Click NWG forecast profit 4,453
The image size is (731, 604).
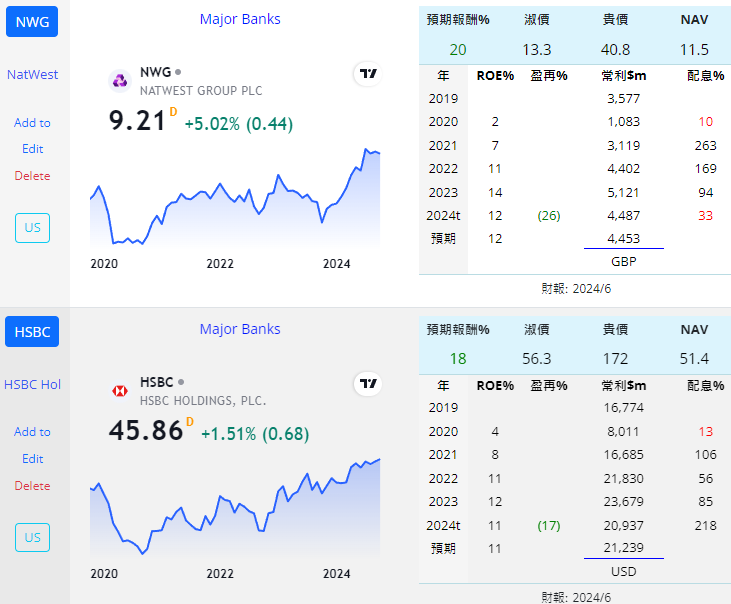(623, 239)
